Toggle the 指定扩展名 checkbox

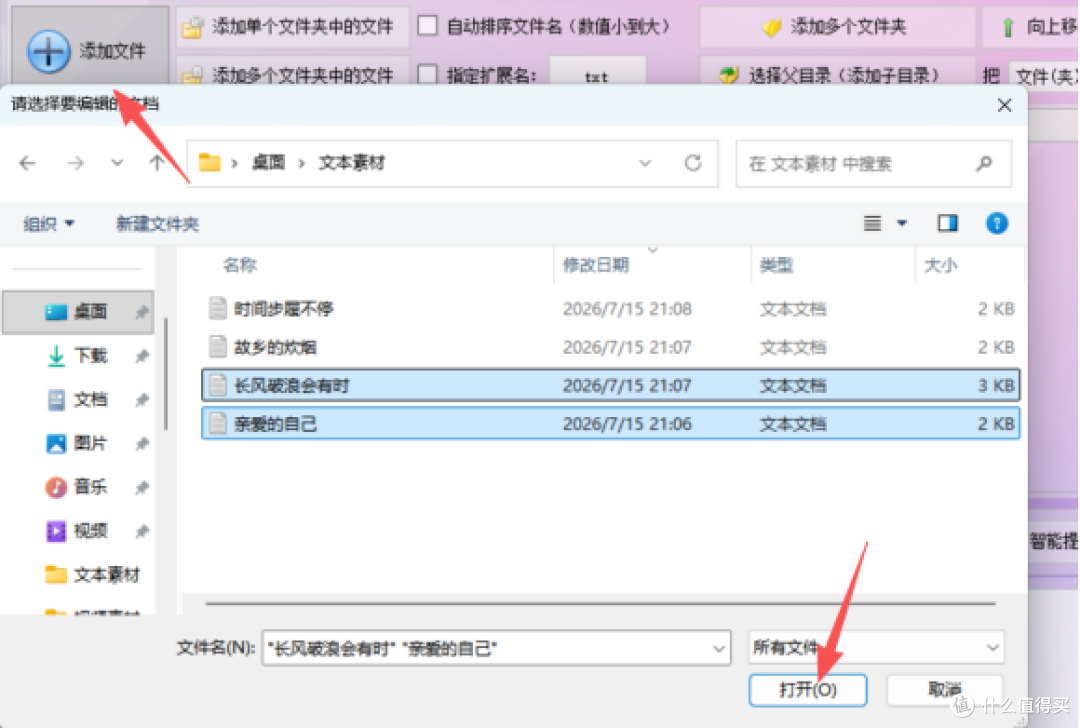pos(428,74)
